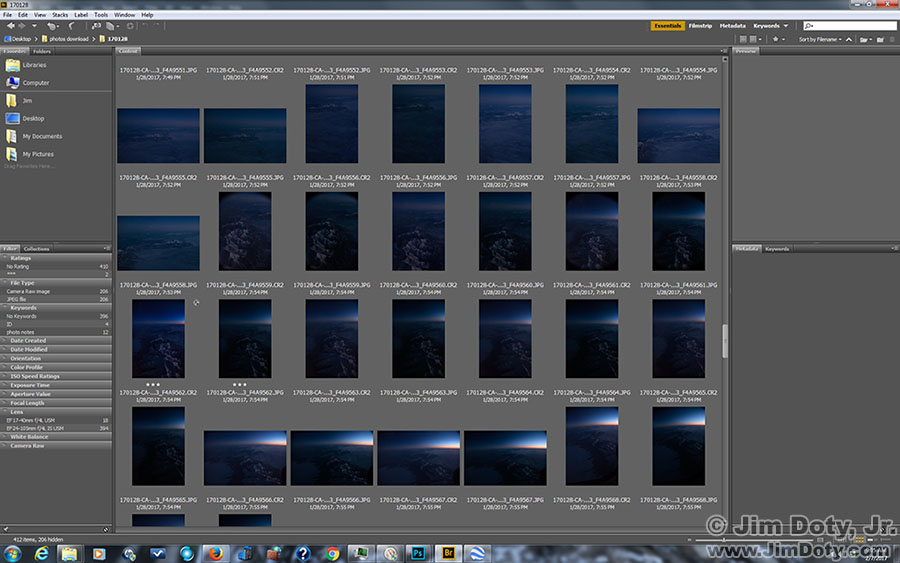Open My Documents favorite

click(34, 137)
